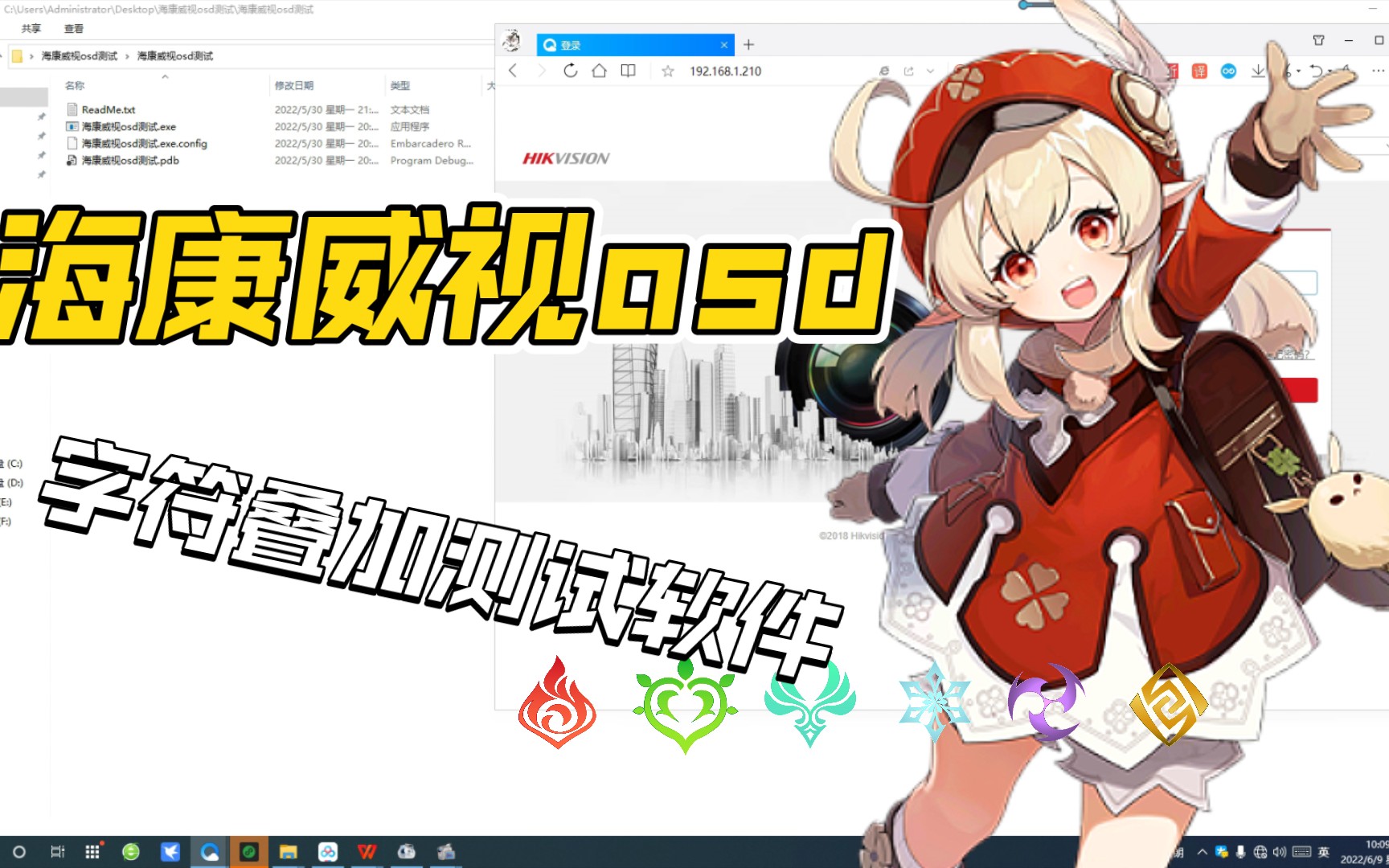Click the microphone tray icon

[1241, 852]
